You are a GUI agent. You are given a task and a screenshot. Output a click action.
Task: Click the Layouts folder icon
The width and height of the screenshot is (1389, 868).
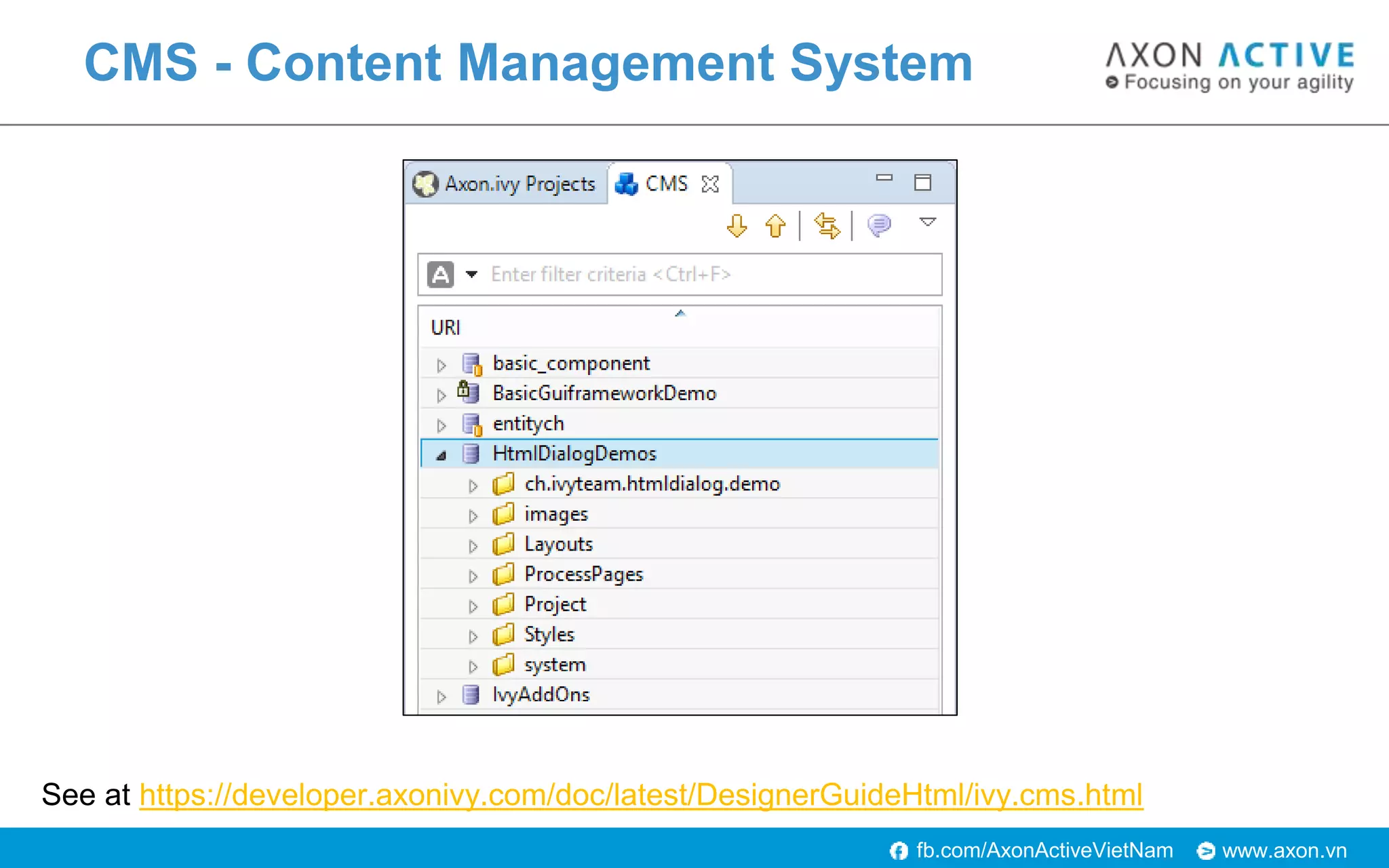[503, 544]
